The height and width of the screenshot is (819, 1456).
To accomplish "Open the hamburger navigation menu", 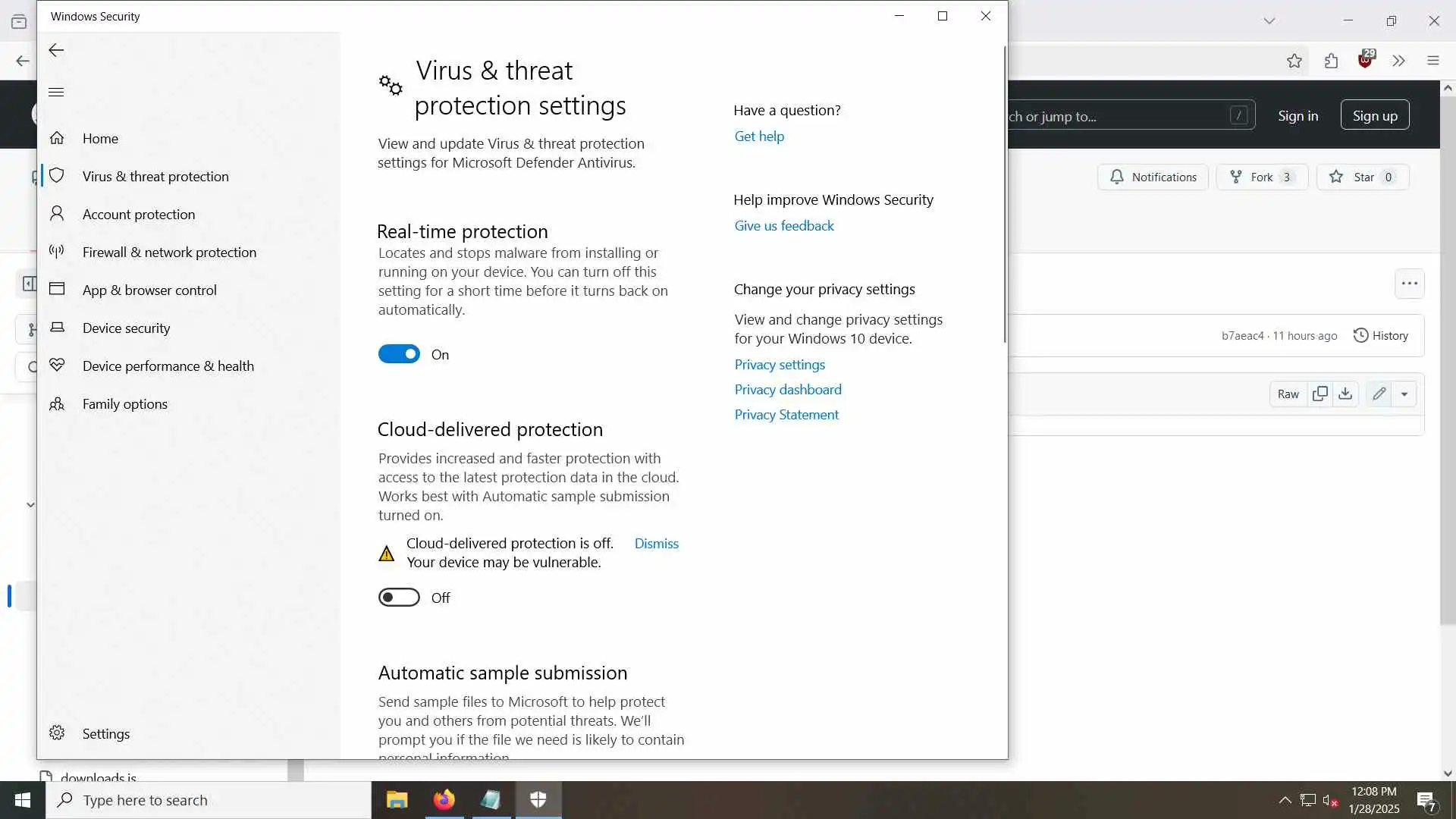I will (x=56, y=92).
